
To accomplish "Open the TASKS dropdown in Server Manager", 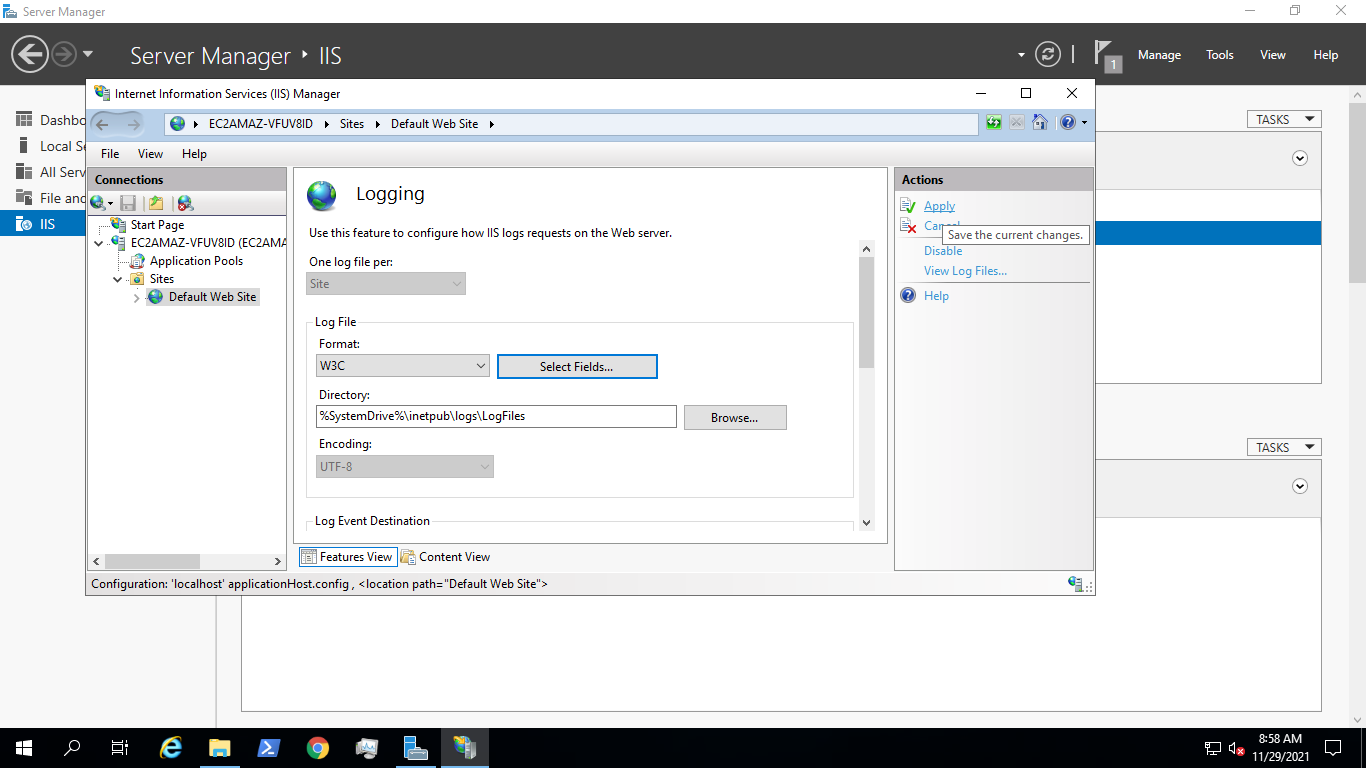I will pos(1283,118).
